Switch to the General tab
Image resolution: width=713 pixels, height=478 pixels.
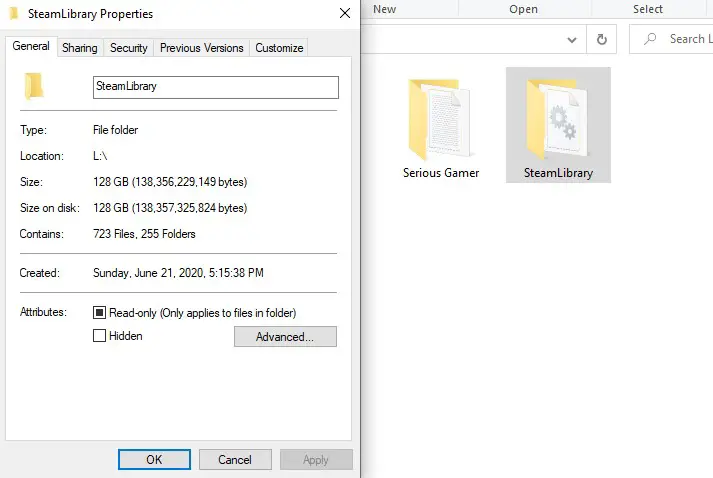tap(31, 46)
